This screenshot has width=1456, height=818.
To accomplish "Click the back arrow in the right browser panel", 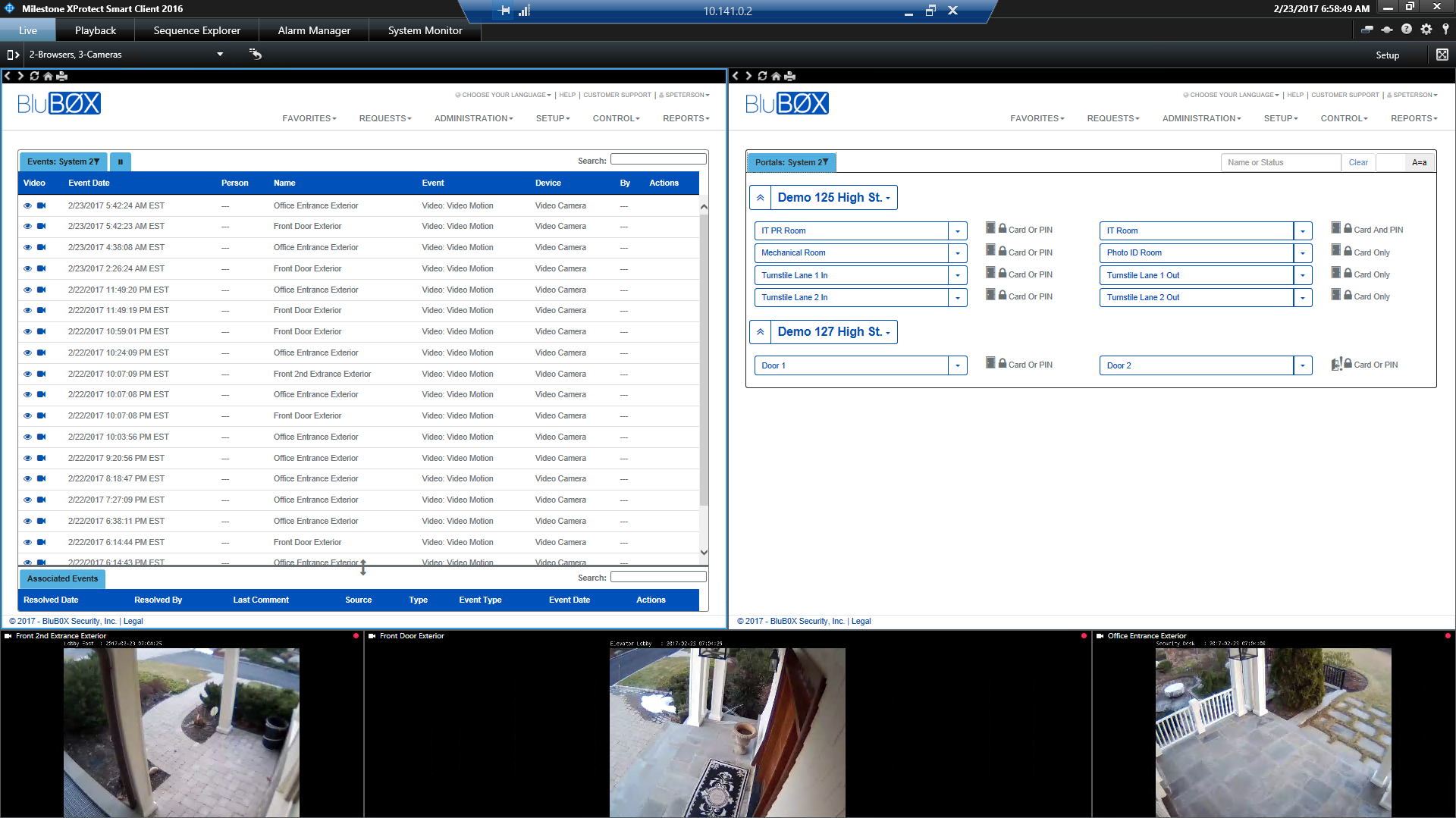I will coord(734,76).
